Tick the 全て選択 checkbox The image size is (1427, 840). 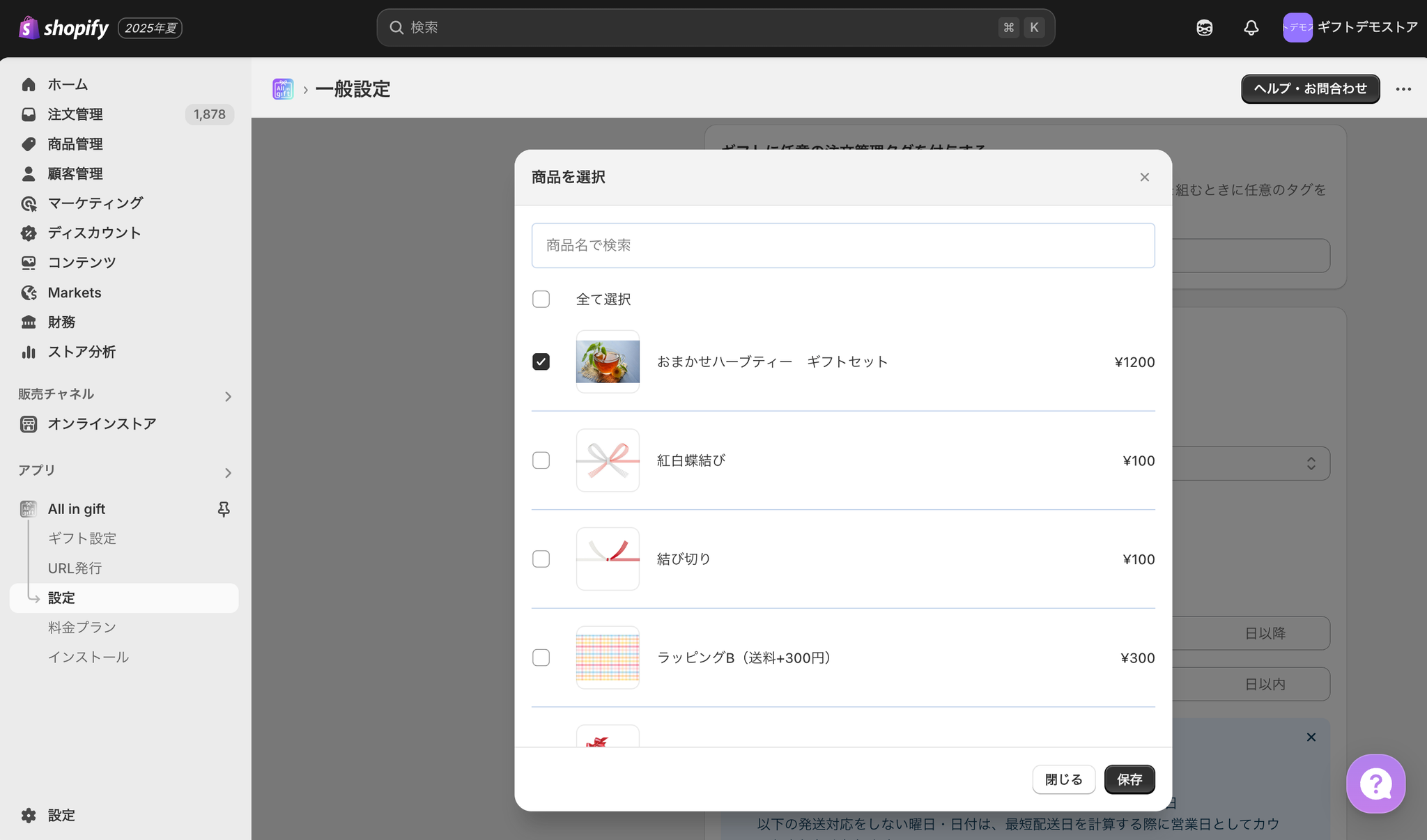541,299
